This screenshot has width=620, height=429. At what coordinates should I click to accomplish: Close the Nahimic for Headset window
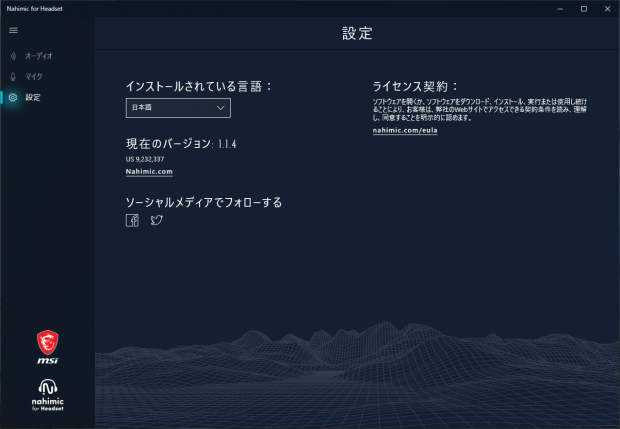pos(607,9)
